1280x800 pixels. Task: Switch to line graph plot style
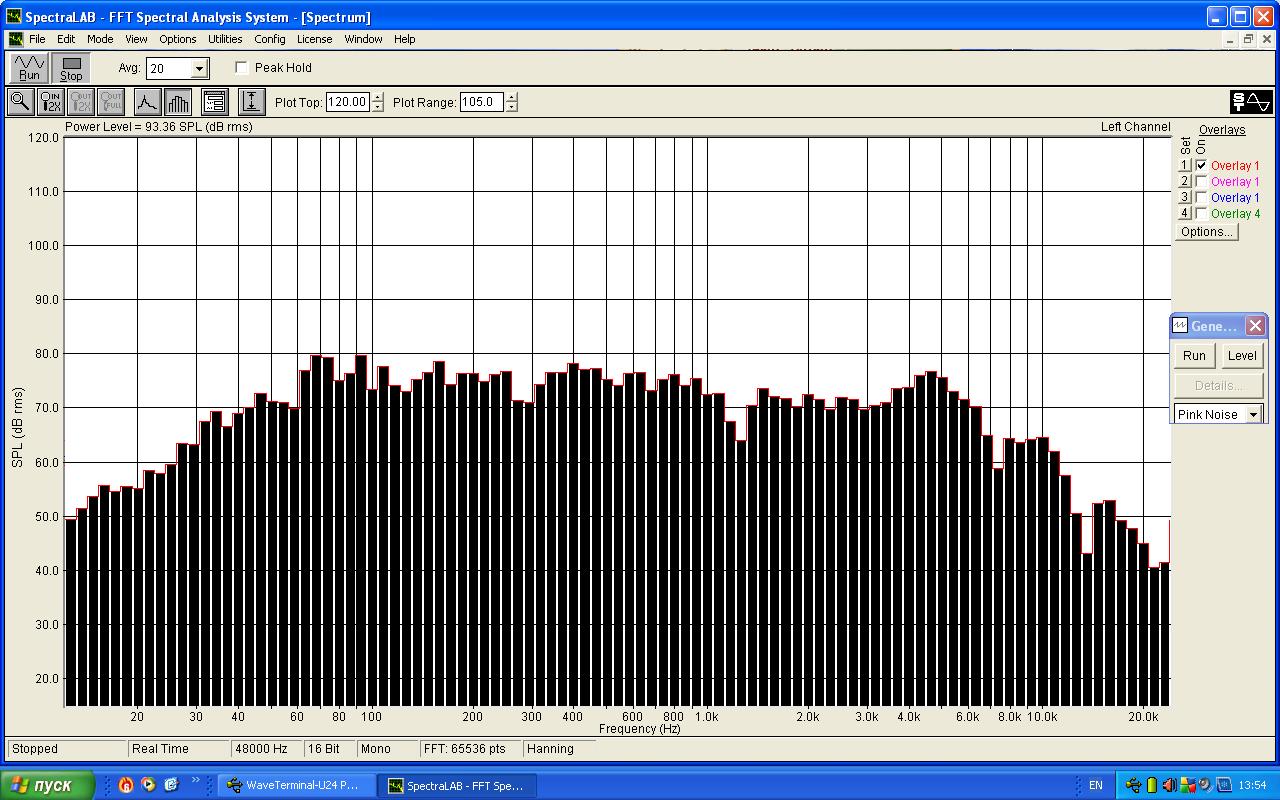[x=147, y=101]
